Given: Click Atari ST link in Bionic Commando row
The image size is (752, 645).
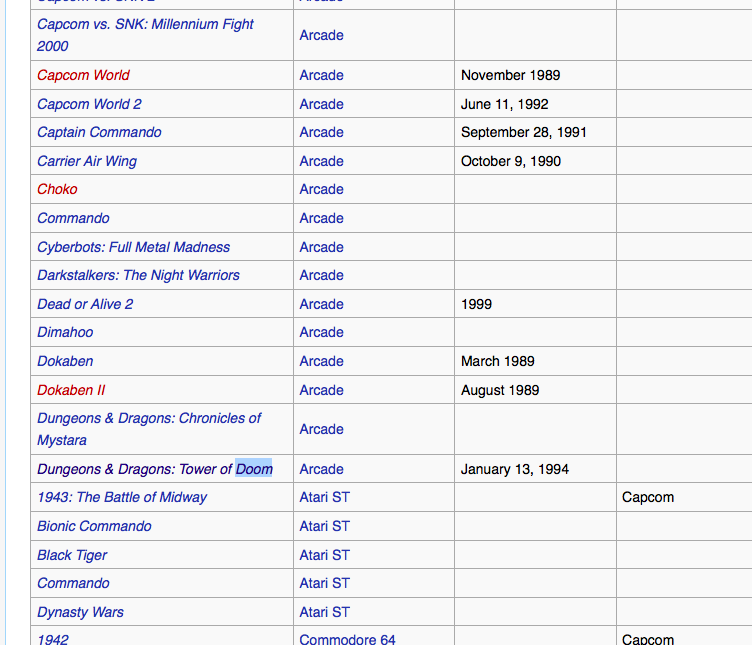Looking at the screenshot, I should point(325,526).
